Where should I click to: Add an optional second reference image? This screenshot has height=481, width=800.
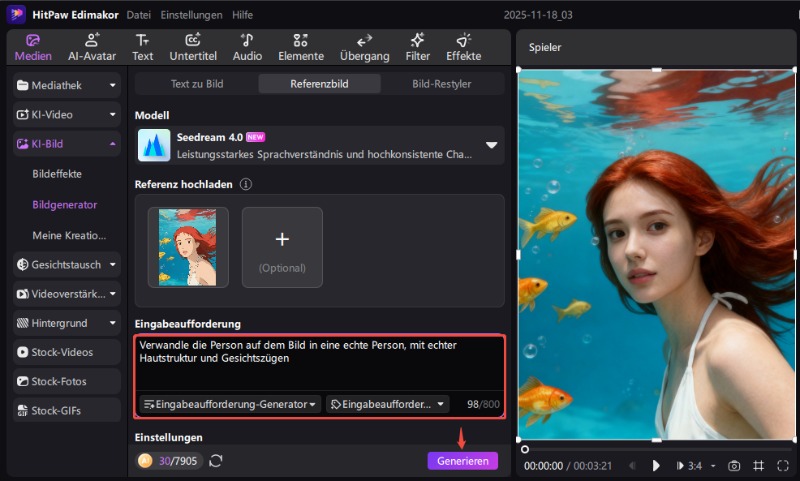coord(282,247)
